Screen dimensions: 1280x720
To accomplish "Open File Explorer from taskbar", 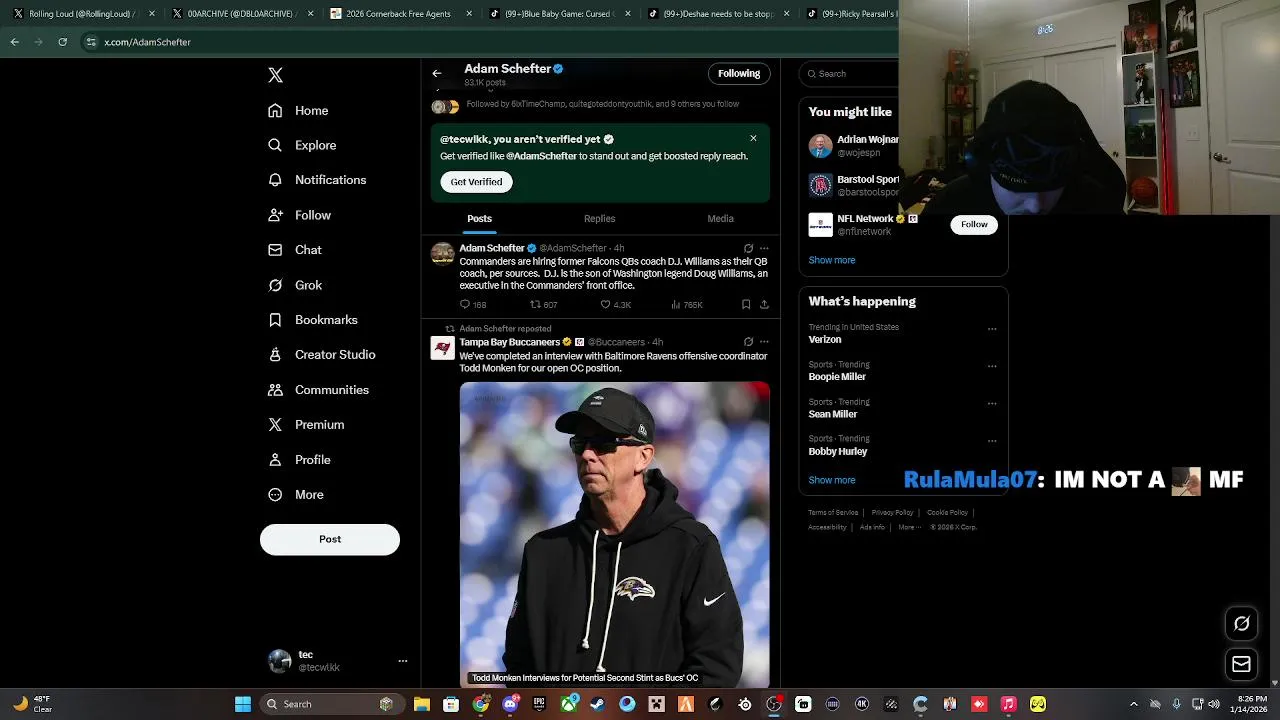I will 422,704.
